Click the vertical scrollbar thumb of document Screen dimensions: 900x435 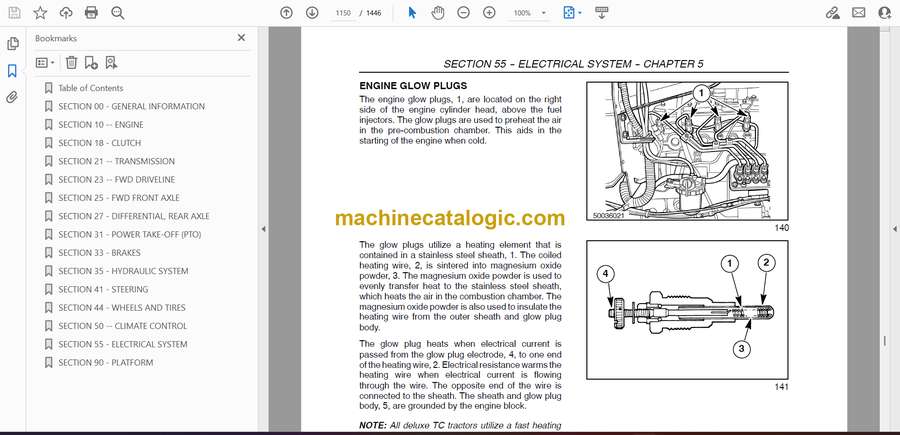point(885,341)
